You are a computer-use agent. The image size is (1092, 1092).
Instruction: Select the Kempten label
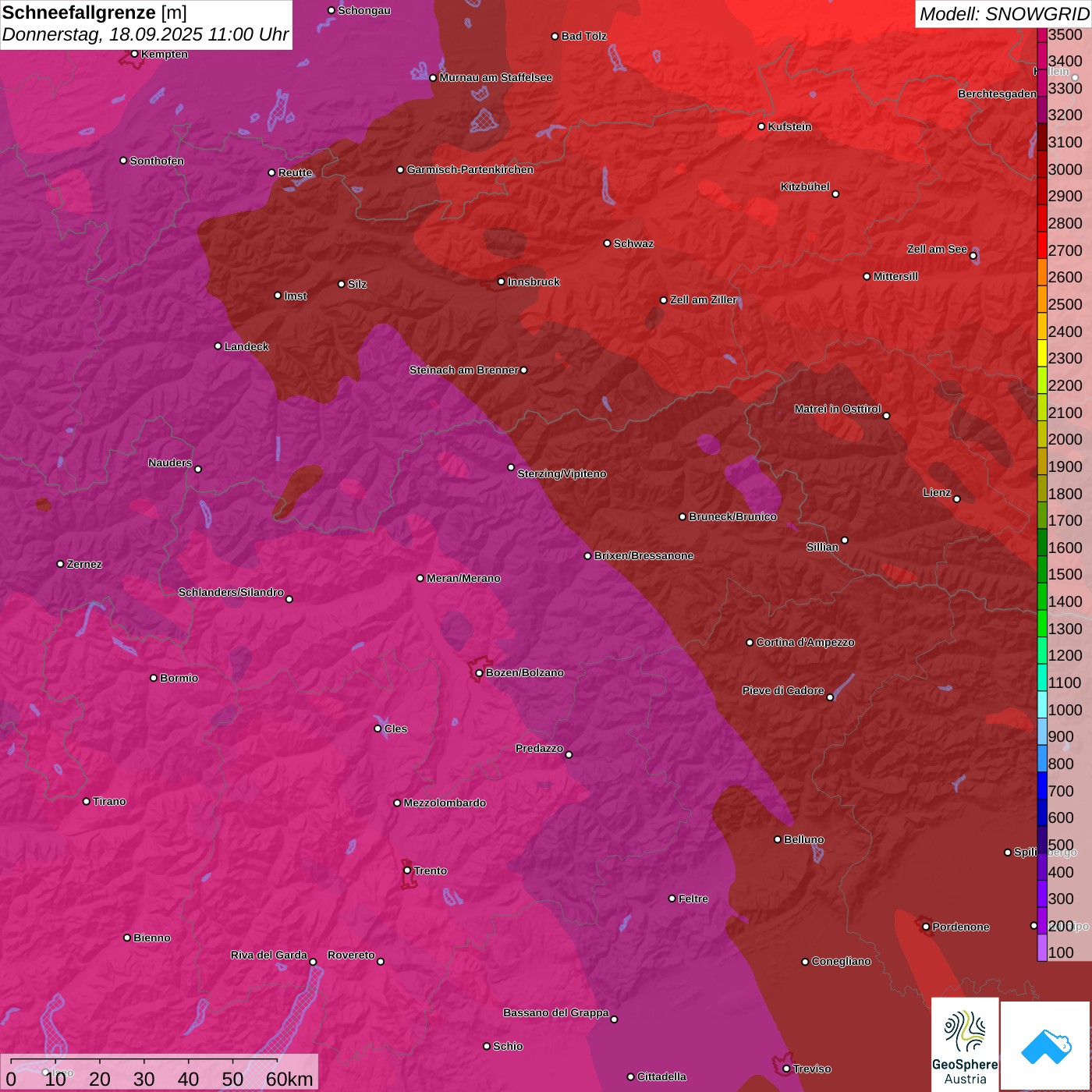(164, 54)
